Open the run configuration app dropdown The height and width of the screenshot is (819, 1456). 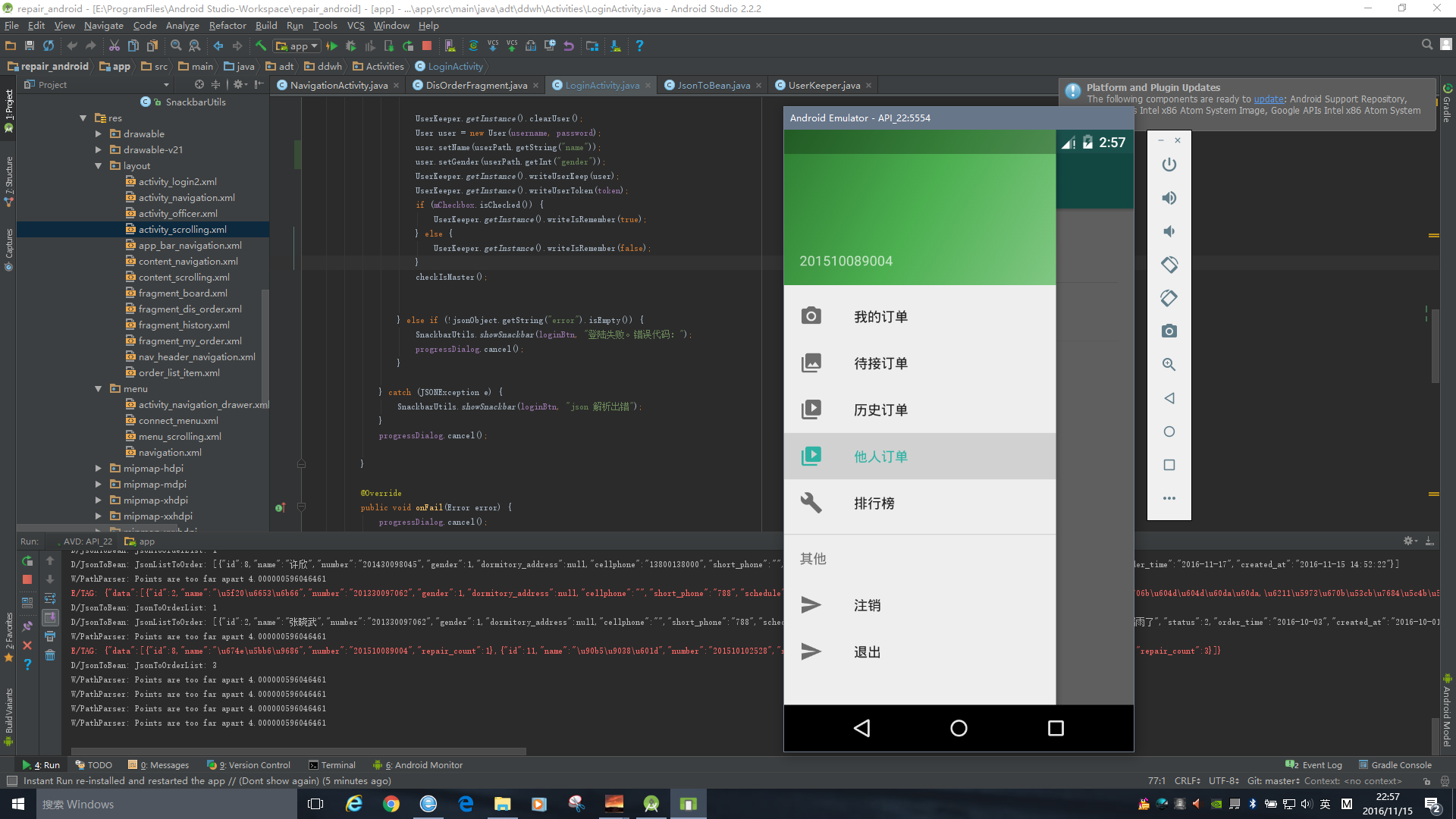tap(297, 46)
